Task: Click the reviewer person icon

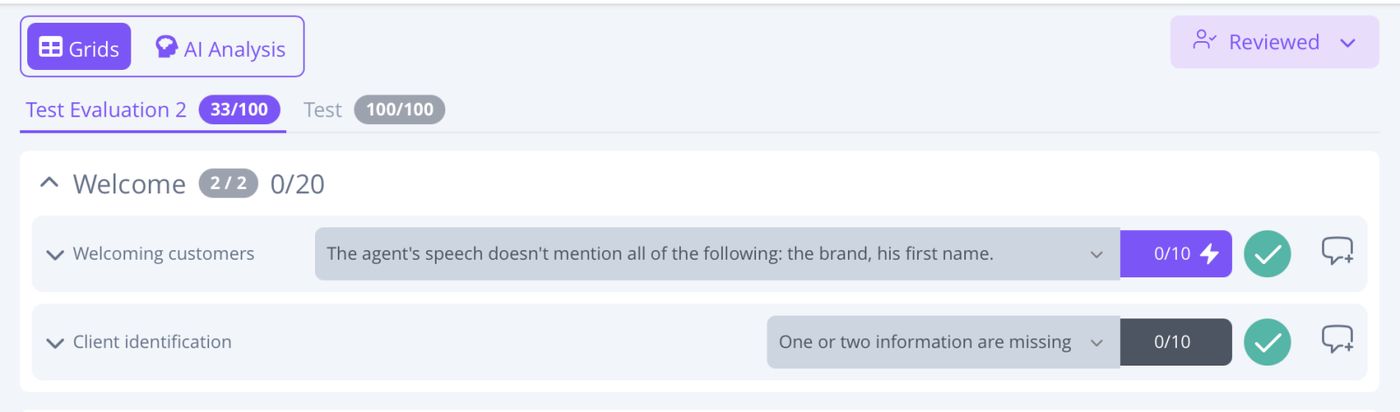Action: coord(1203,41)
